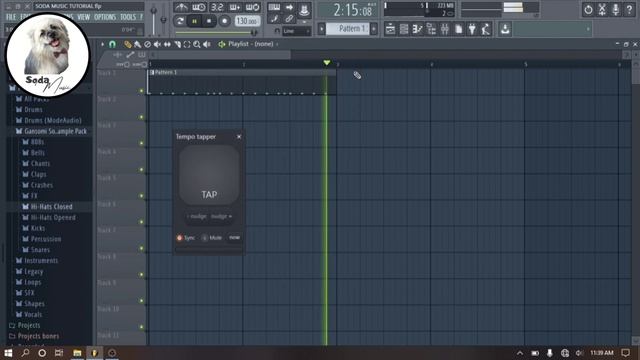This screenshot has width=640, height=360.
Task: Select the Slice tool in Playlist toolbar
Action: [x=177, y=44]
